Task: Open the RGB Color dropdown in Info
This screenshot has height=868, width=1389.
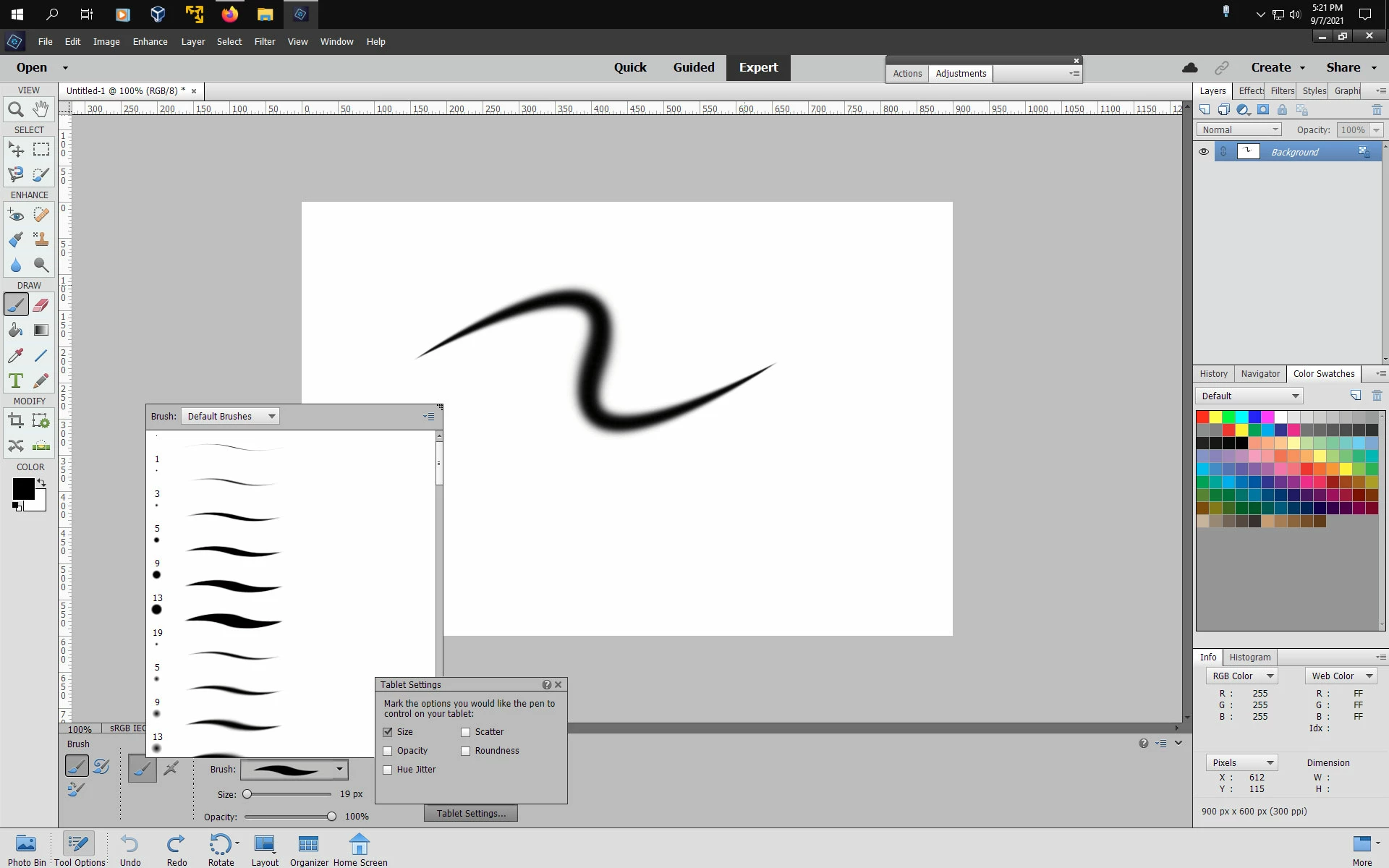Action: 1241,676
